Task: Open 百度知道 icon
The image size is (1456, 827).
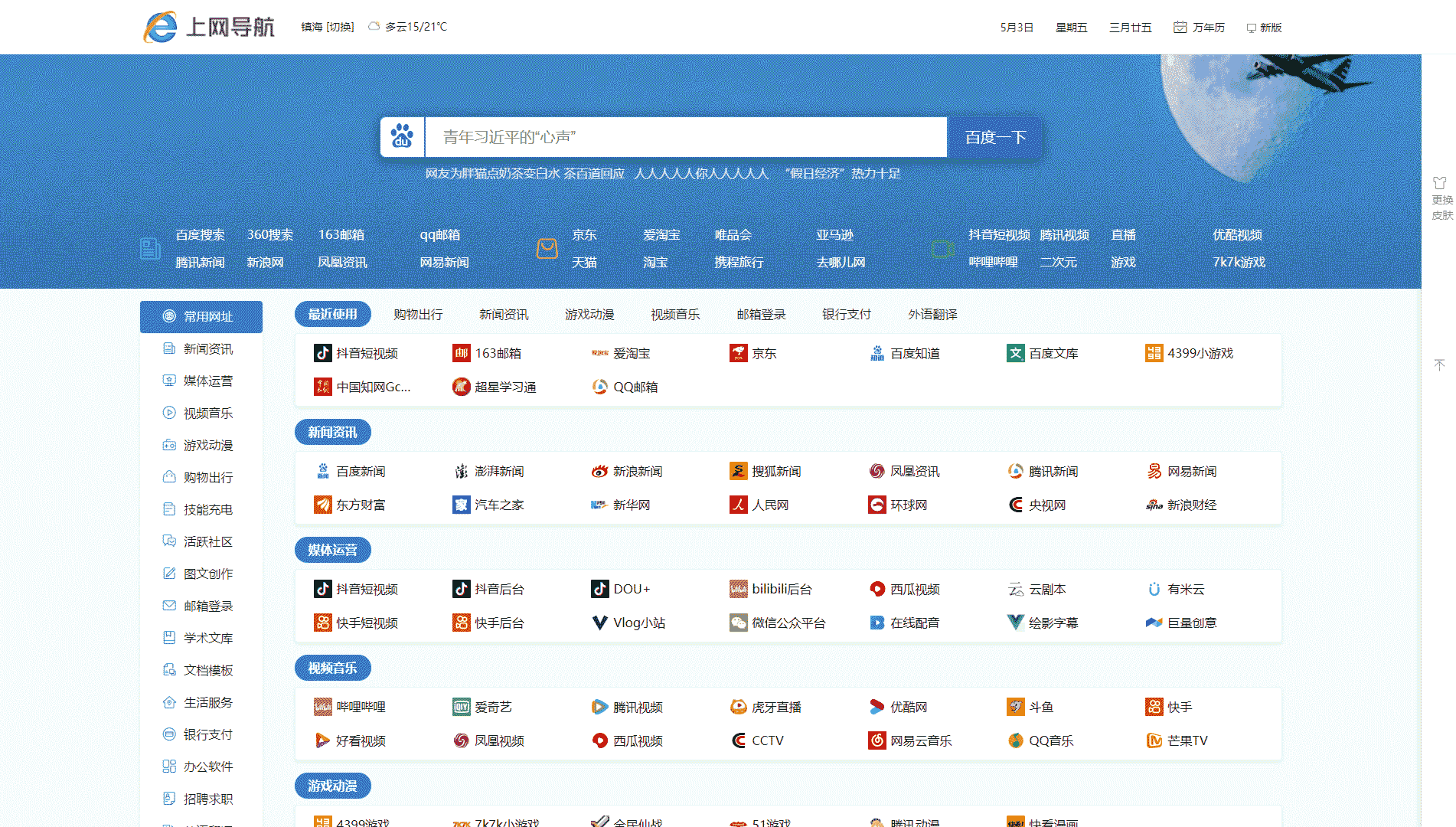Action: (877, 353)
